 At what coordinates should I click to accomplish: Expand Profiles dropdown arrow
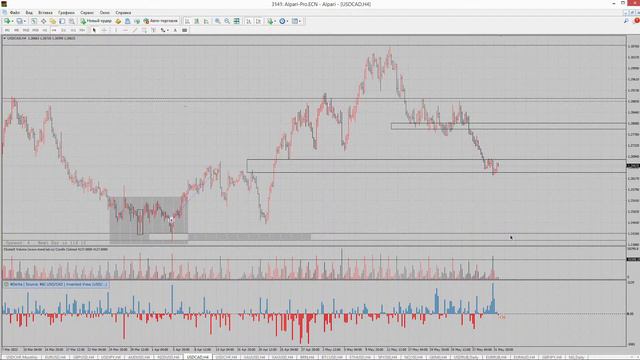25,21
